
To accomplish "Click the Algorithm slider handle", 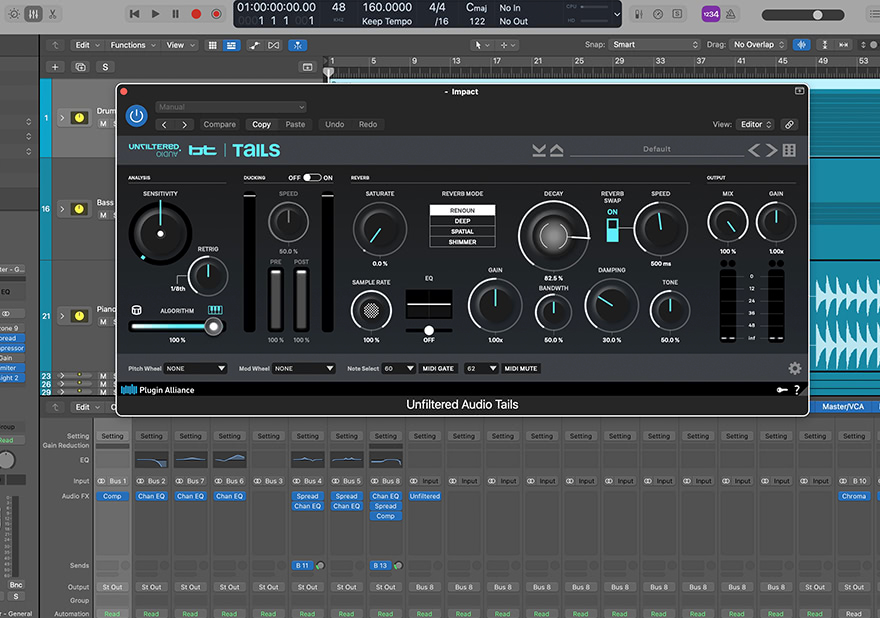I will 213,326.
